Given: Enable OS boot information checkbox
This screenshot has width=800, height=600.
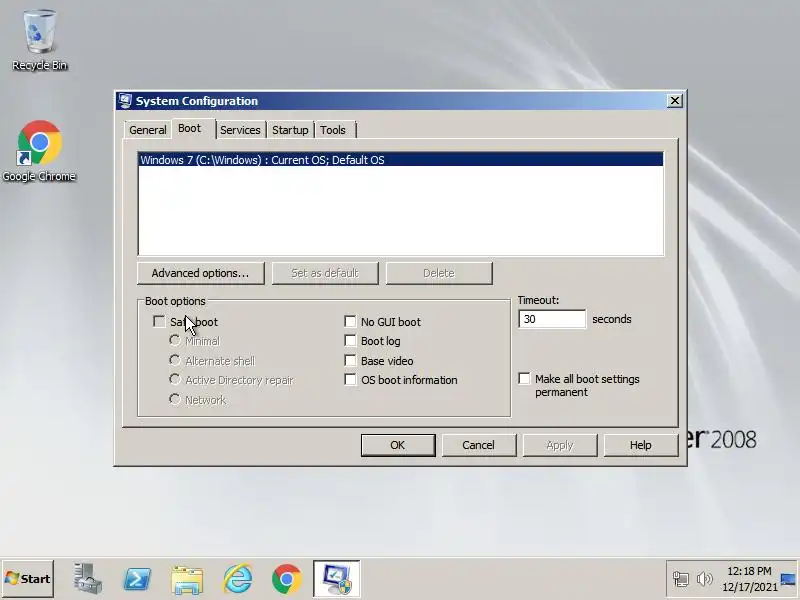Looking at the screenshot, I should (x=350, y=380).
